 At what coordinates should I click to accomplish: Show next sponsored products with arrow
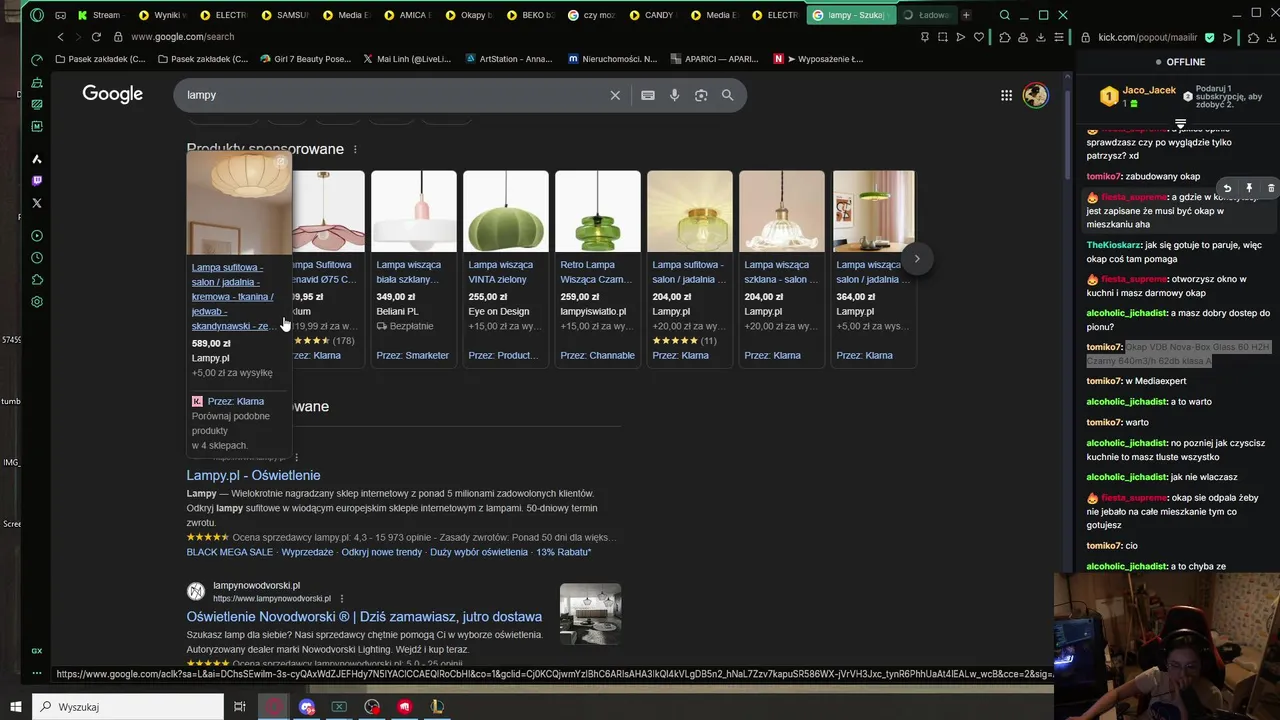pos(917,259)
